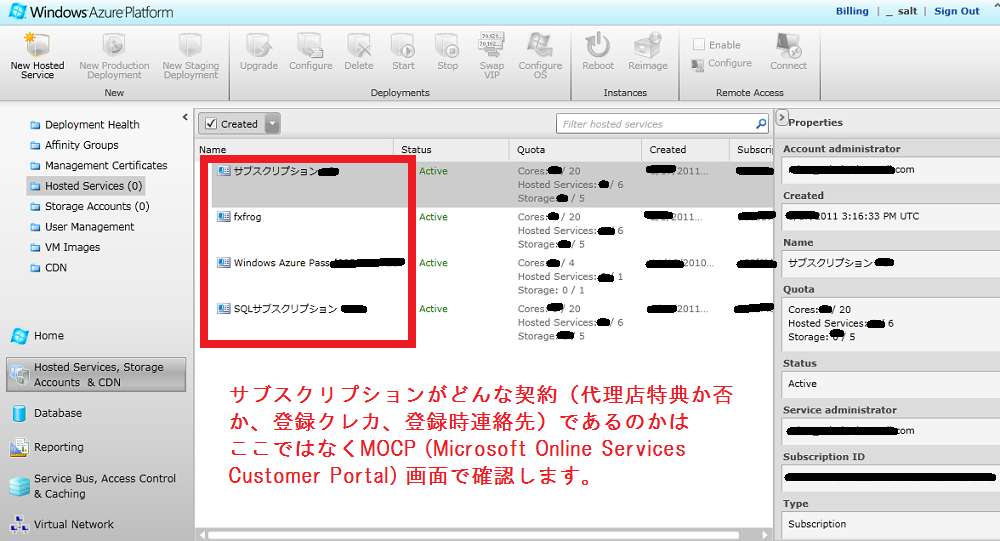Select Storage Accounts (0) in the tree
1000x541 pixels.
pos(96,206)
